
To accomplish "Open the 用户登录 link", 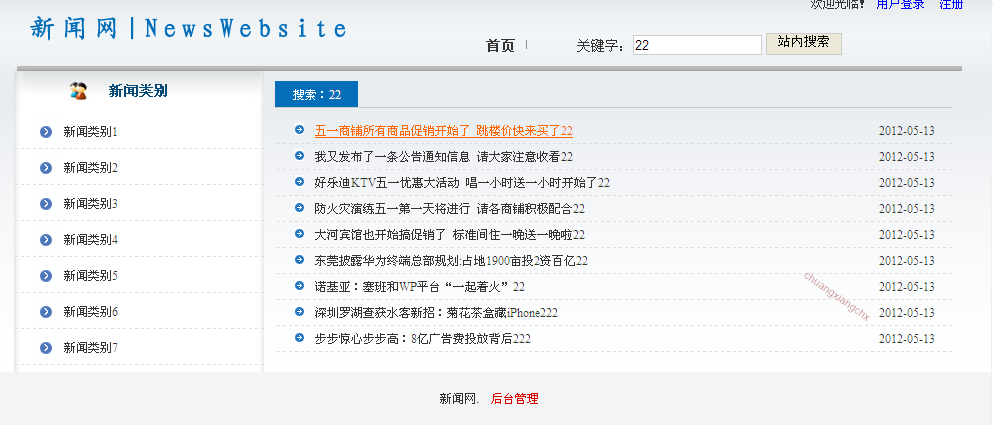I will point(900,4).
